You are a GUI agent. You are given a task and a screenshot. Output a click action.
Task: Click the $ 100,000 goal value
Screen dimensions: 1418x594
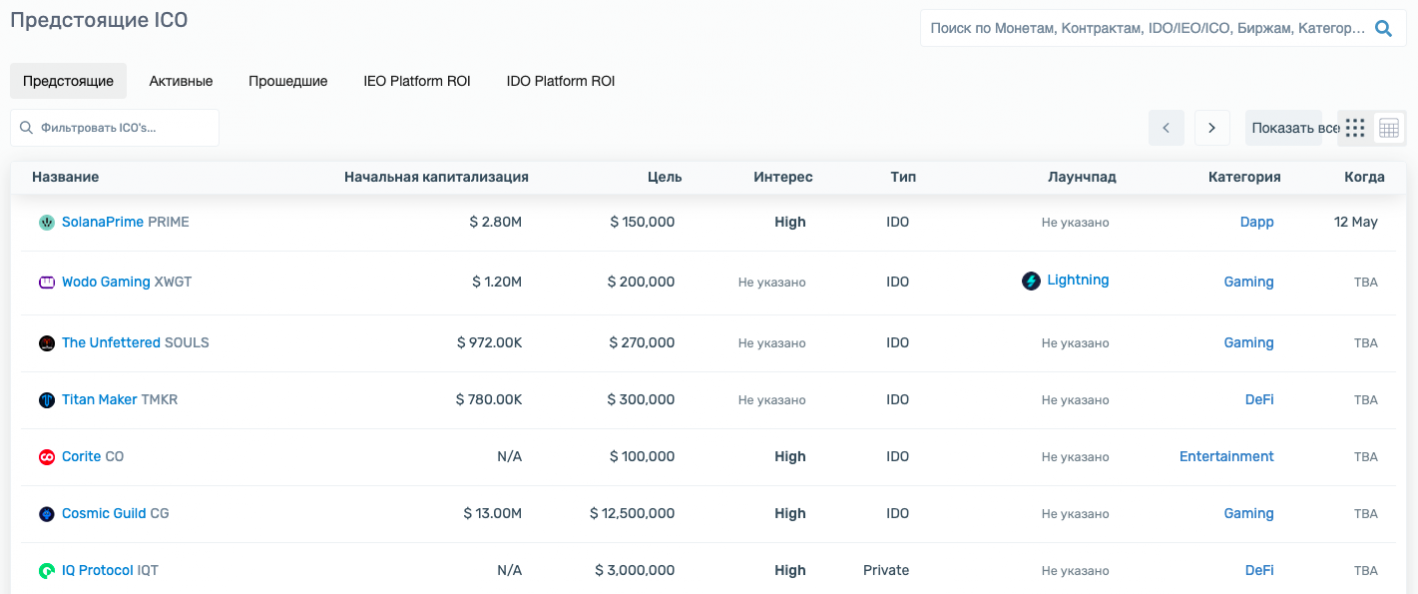[x=642, y=457]
